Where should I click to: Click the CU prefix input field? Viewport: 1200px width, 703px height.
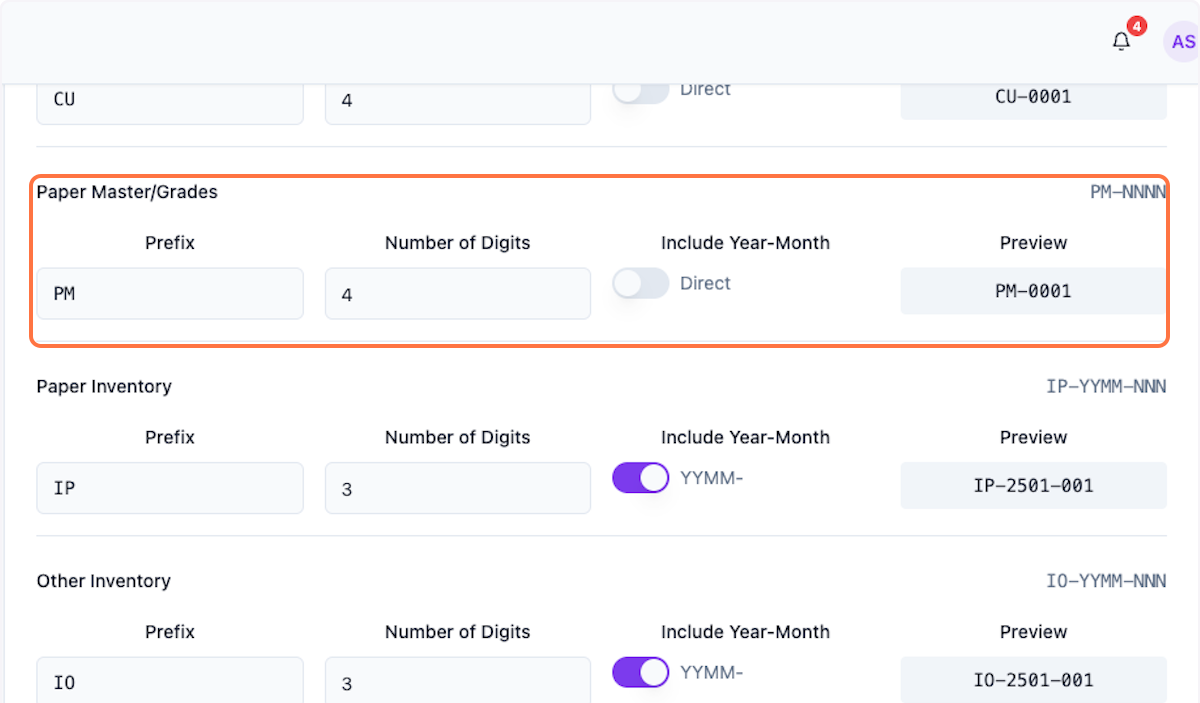[170, 102]
